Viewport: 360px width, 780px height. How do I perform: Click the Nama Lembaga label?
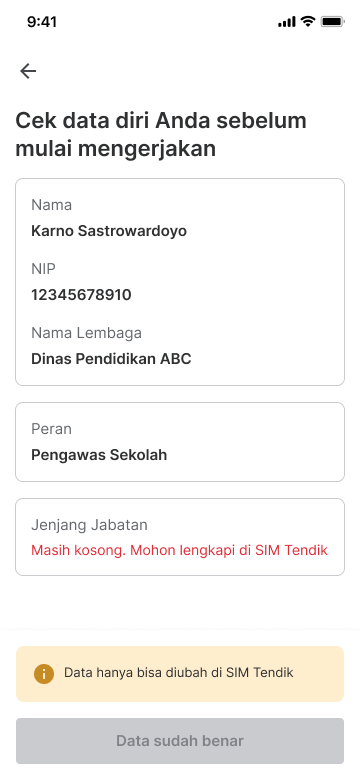tap(87, 333)
